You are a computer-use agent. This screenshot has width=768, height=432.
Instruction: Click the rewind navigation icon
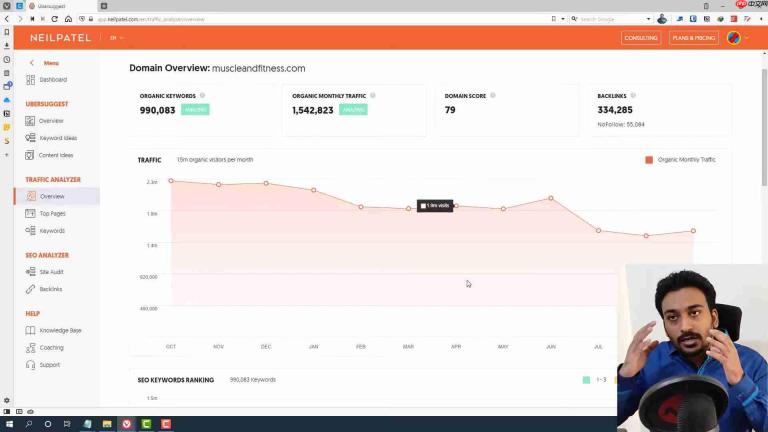tap(32, 19)
